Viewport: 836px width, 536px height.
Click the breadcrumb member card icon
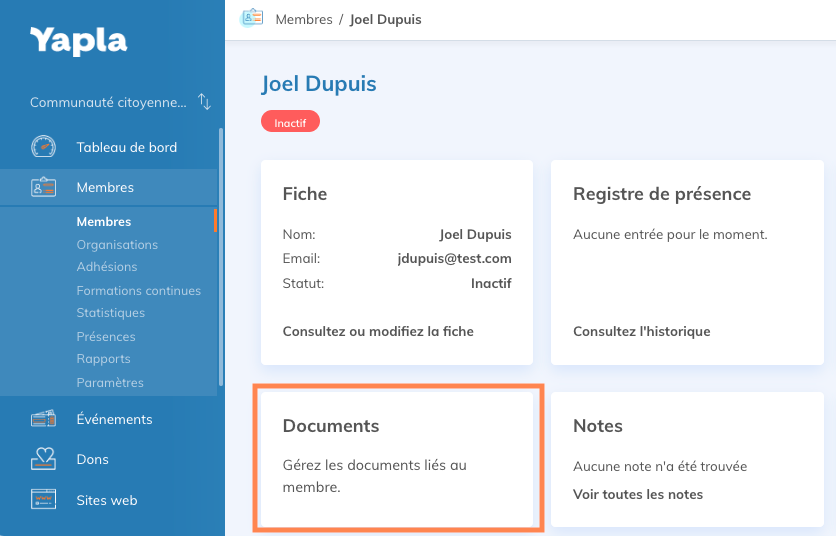coord(252,19)
